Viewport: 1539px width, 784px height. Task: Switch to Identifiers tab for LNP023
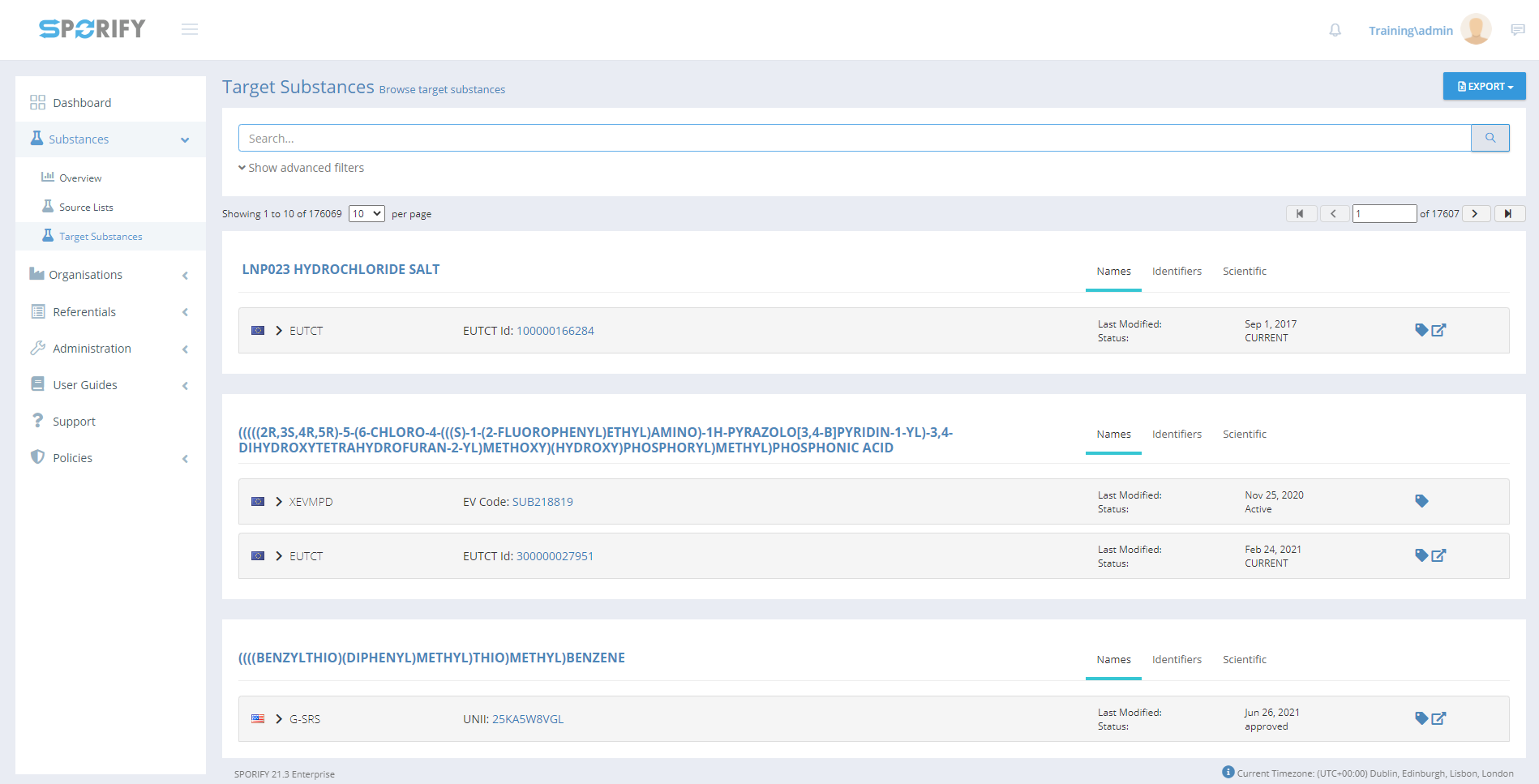(1177, 272)
